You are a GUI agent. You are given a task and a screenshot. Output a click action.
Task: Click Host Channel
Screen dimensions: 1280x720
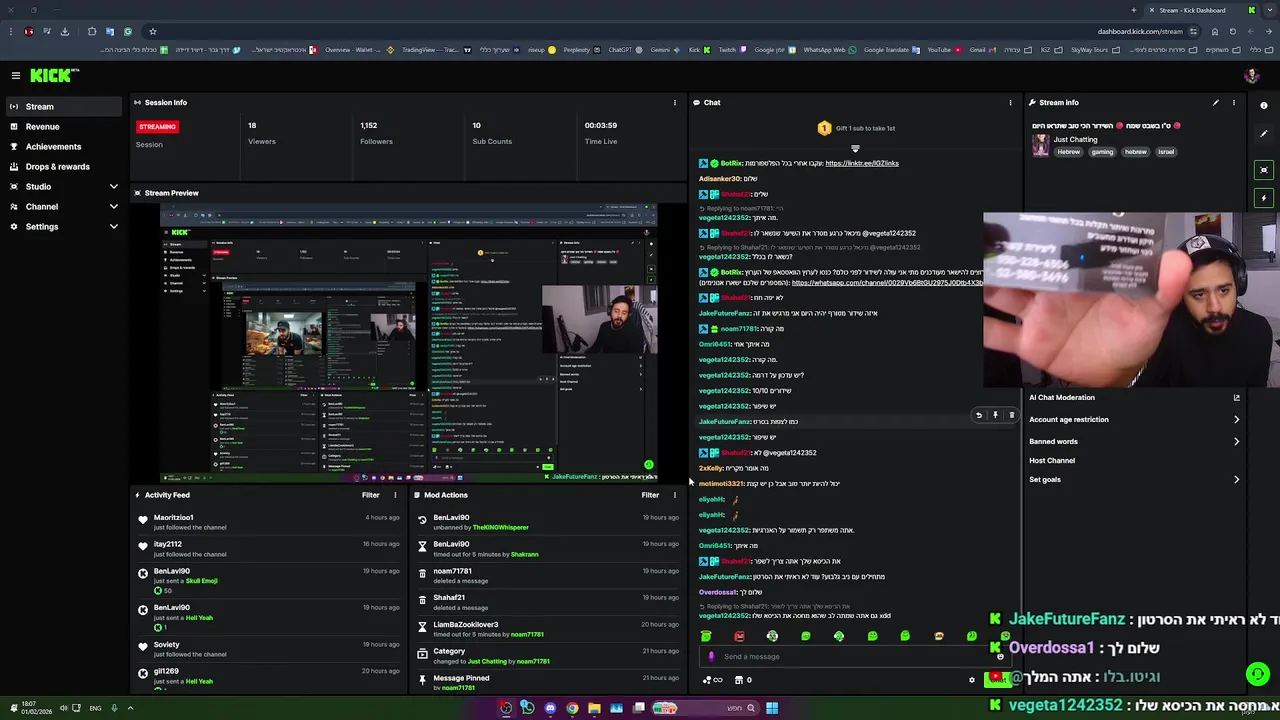(1052, 461)
